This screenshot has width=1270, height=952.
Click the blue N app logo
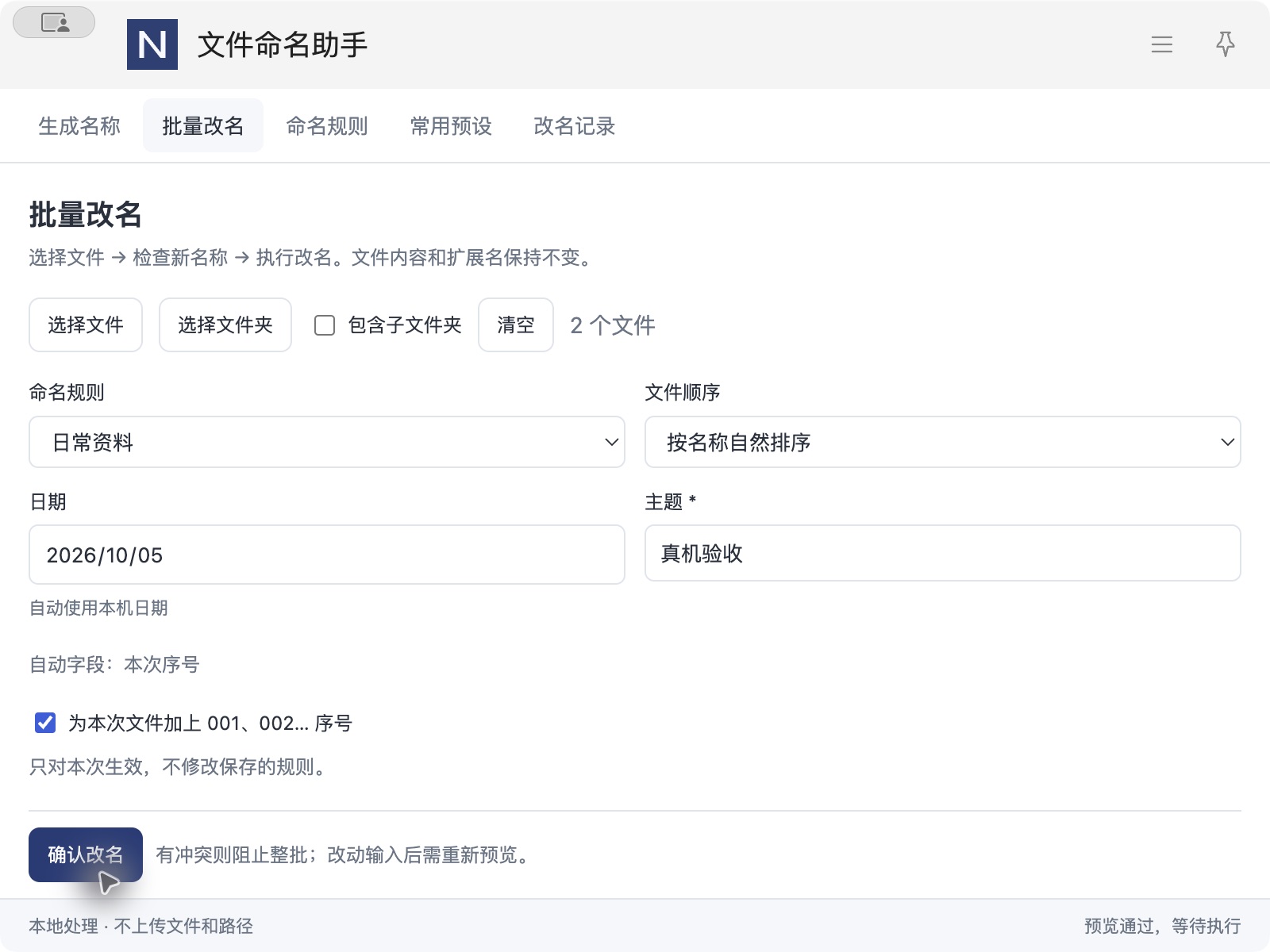152,44
